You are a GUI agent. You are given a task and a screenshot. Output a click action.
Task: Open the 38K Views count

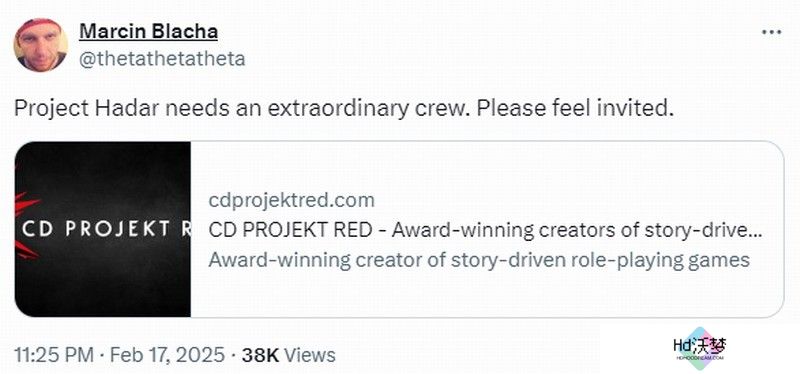pyautogui.click(x=289, y=355)
